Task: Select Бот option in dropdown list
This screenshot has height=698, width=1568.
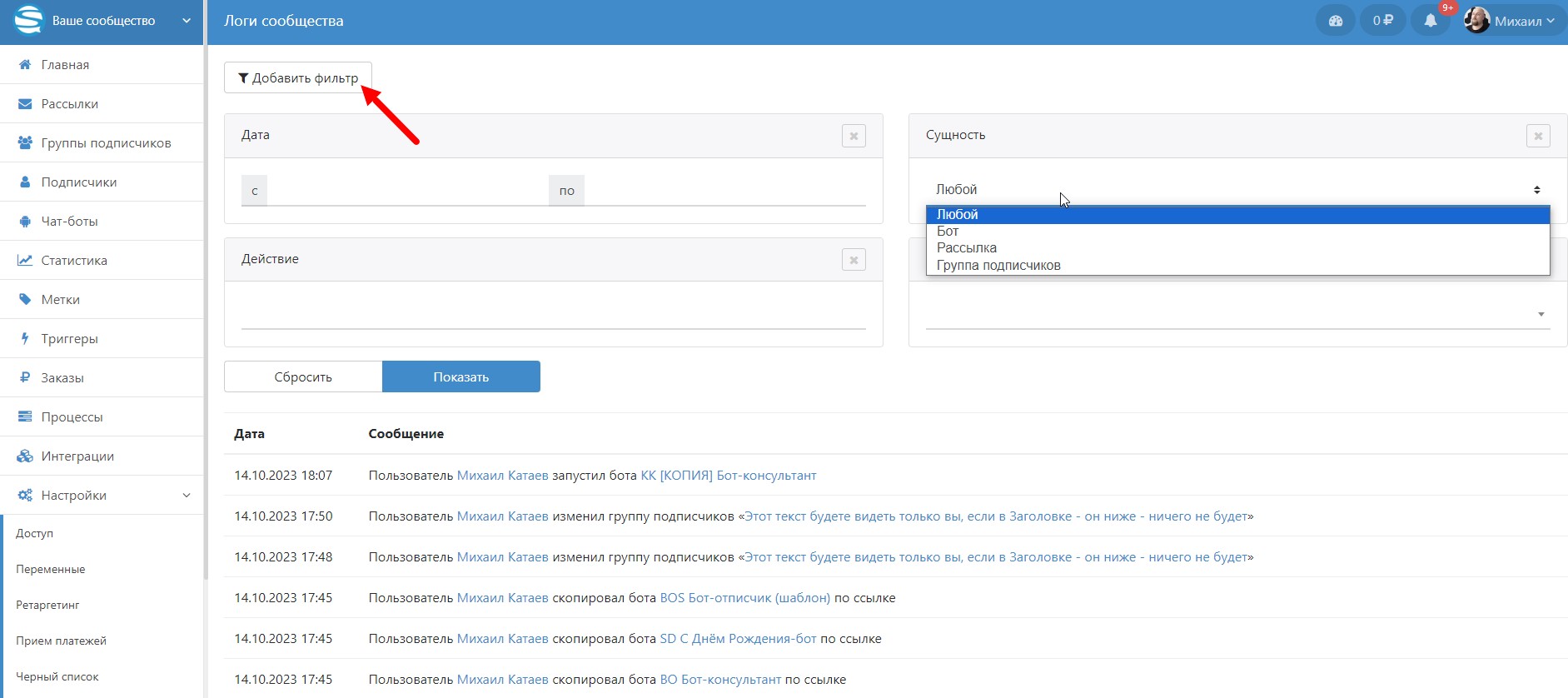Action: pos(948,232)
